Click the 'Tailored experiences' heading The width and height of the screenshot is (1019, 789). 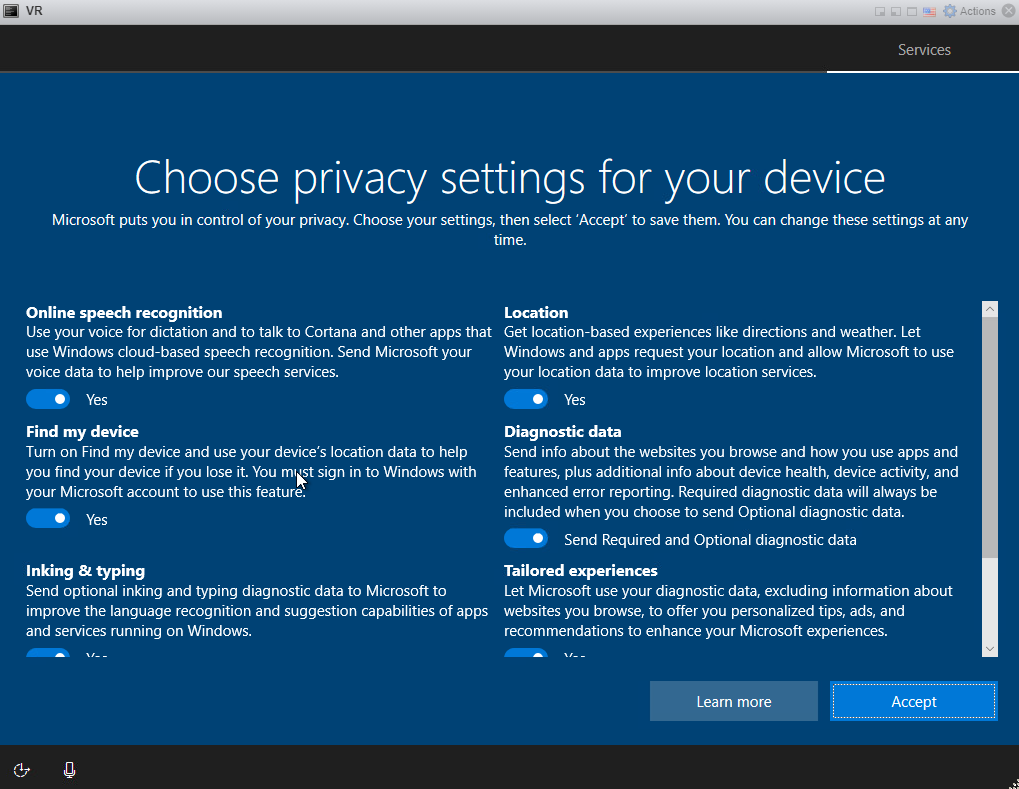click(x=581, y=571)
